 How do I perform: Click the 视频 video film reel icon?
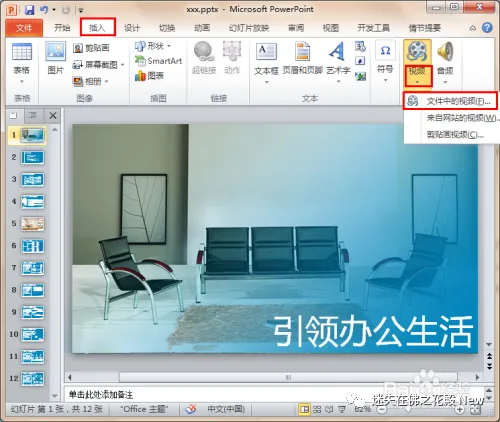[x=417, y=52]
